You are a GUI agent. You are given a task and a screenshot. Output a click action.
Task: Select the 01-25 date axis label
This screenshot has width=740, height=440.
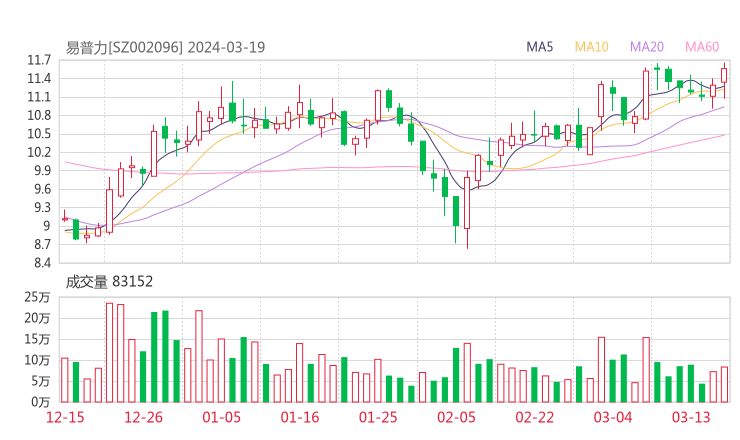pyautogui.click(x=378, y=417)
